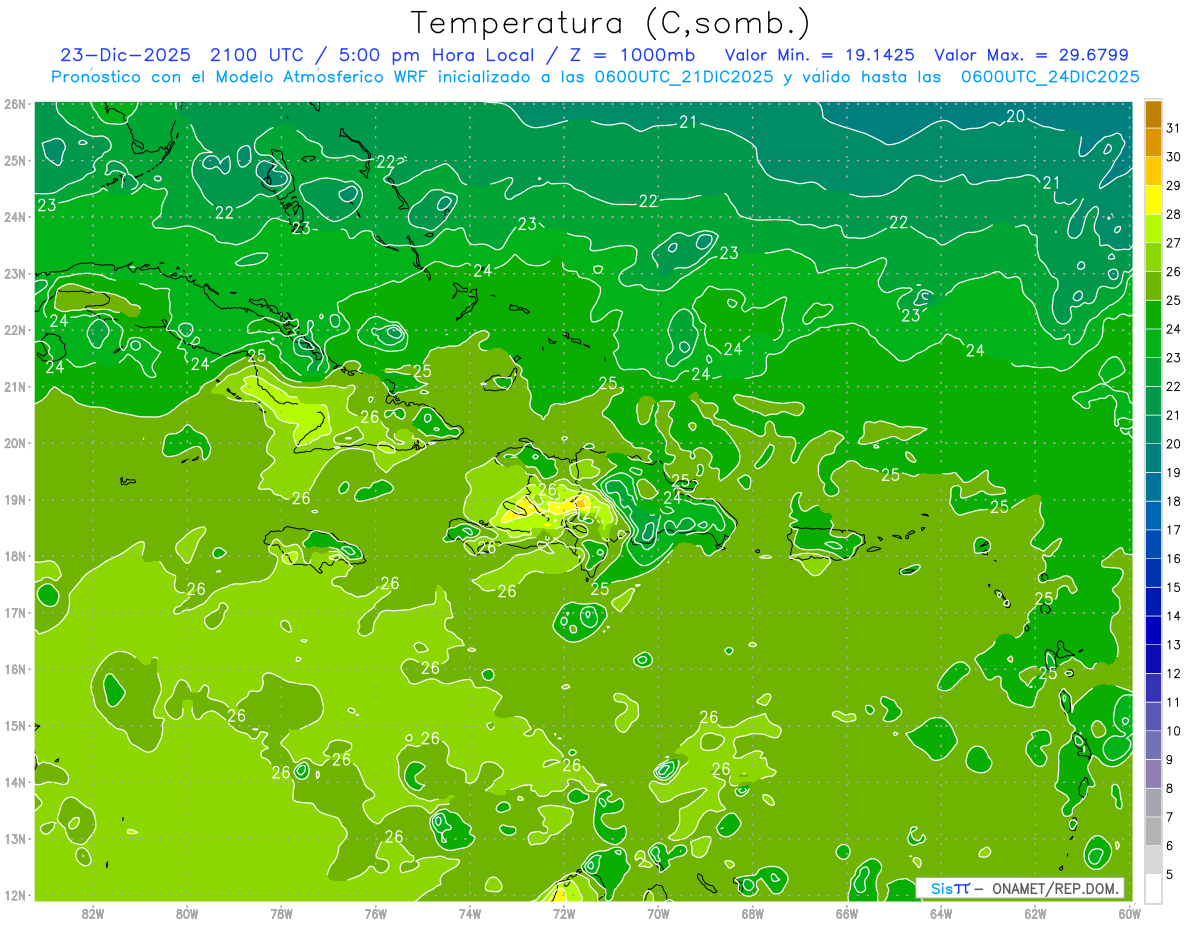Pick the blue colorbar swatch between 14 and 15

click(x=1154, y=602)
